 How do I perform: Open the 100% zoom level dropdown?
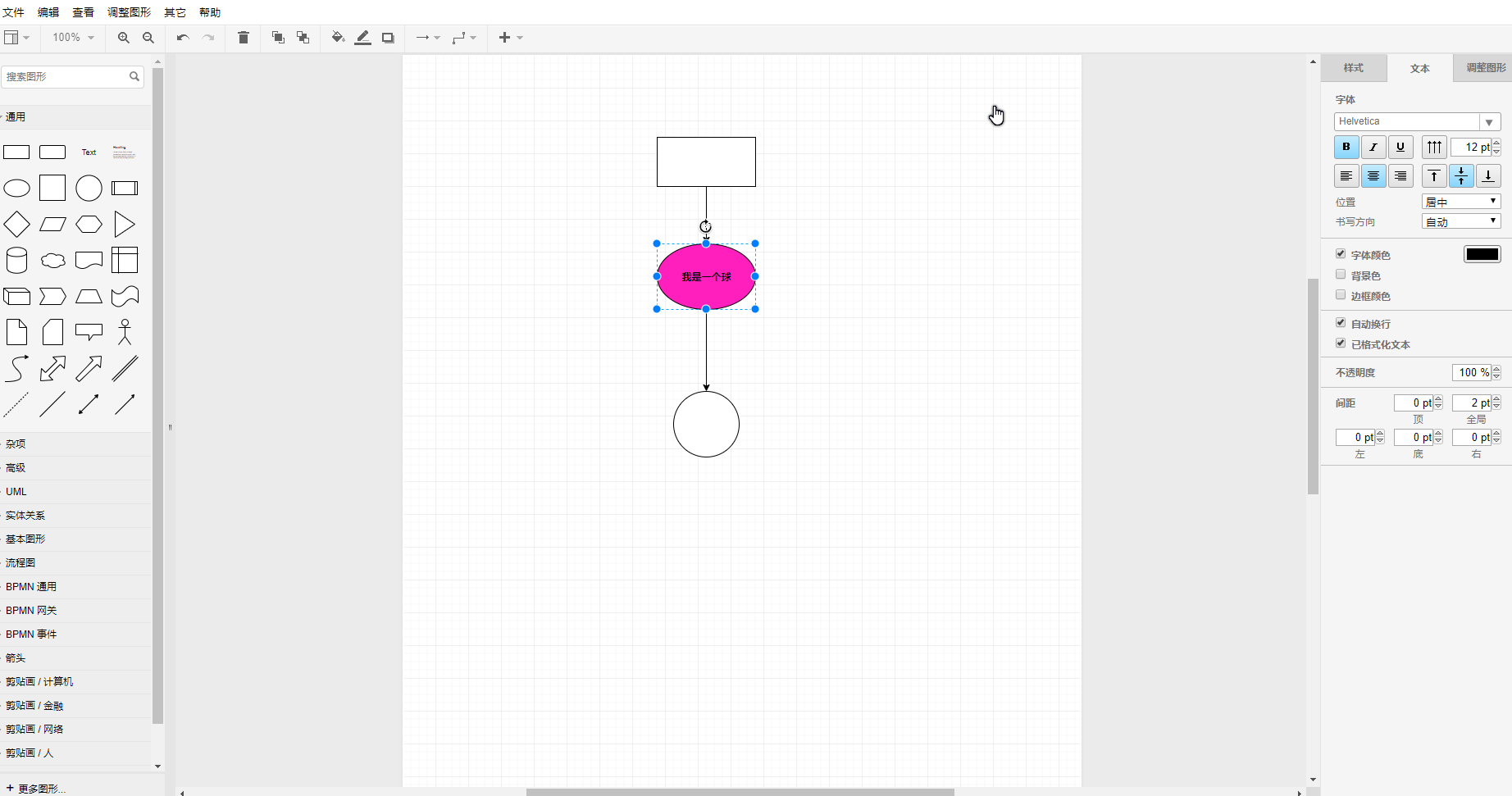click(x=73, y=38)
